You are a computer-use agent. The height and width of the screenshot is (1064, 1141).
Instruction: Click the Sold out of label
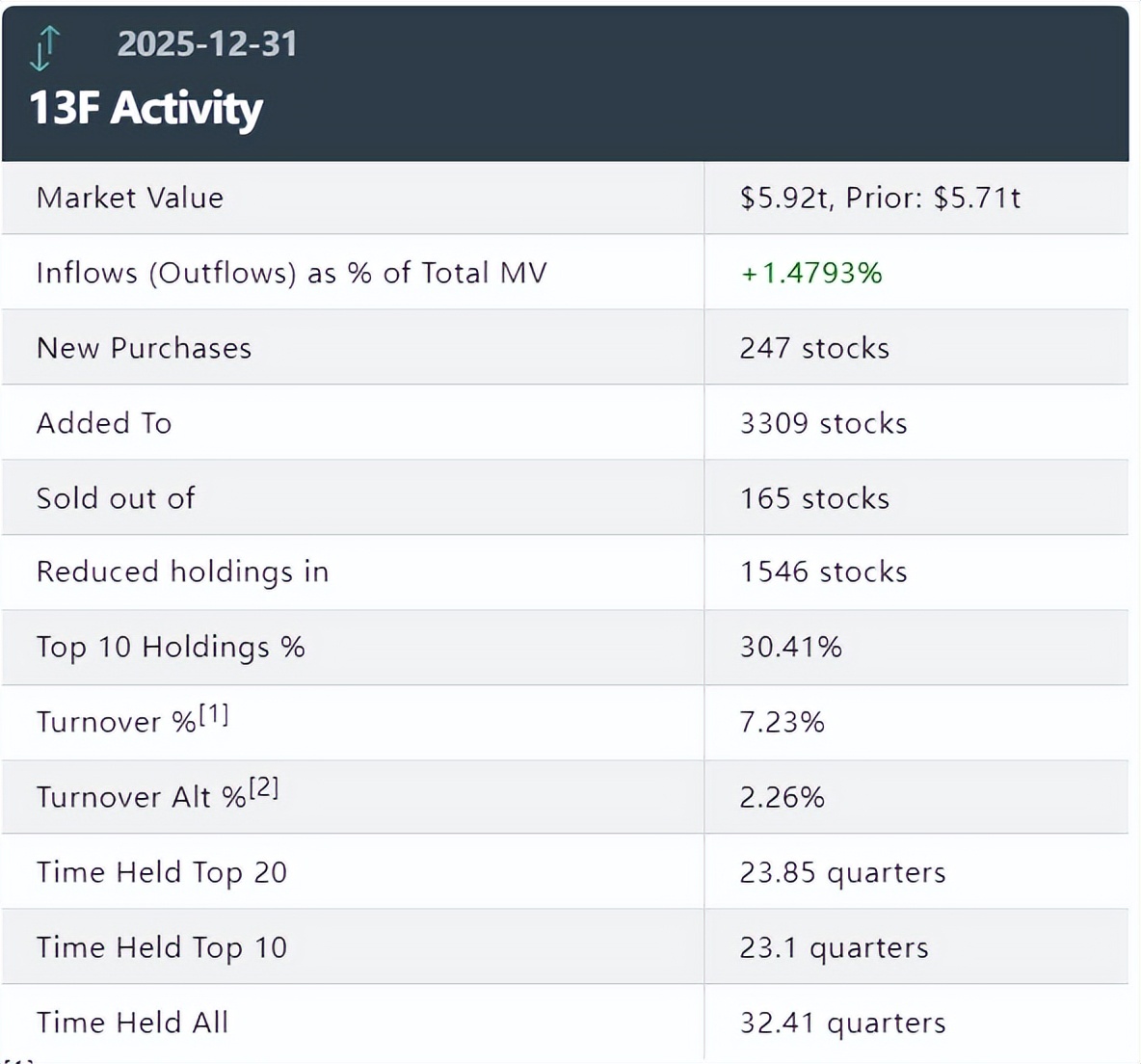pos(116,498)
